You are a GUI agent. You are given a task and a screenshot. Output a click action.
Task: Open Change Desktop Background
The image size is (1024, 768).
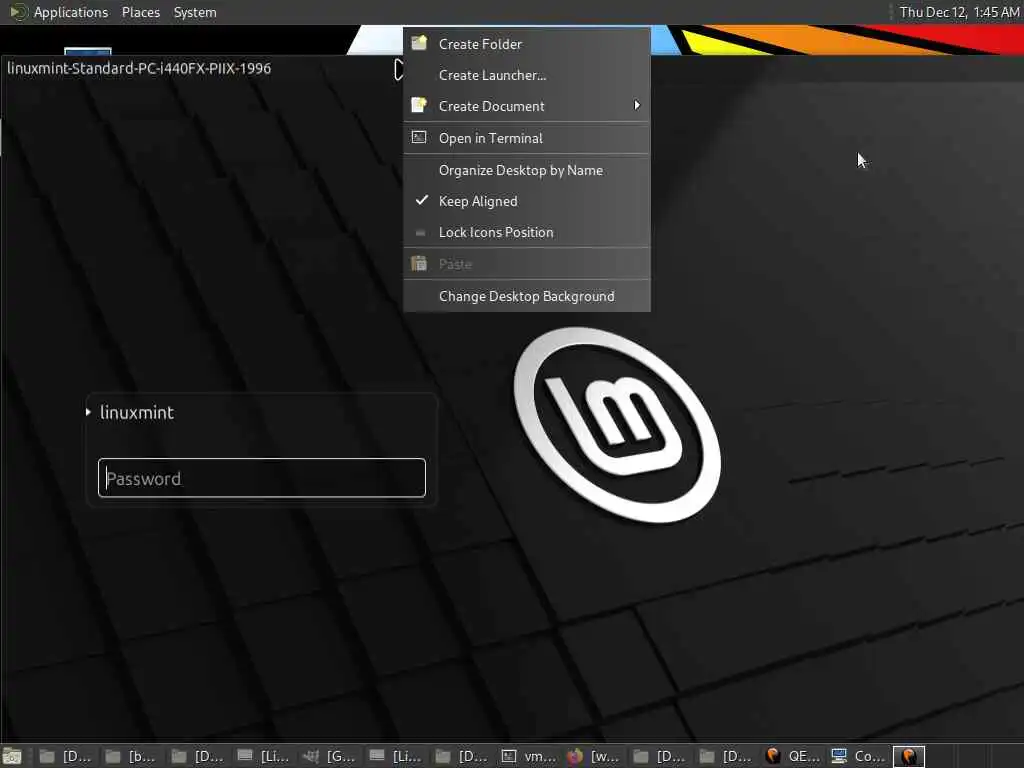click(526, 296)
